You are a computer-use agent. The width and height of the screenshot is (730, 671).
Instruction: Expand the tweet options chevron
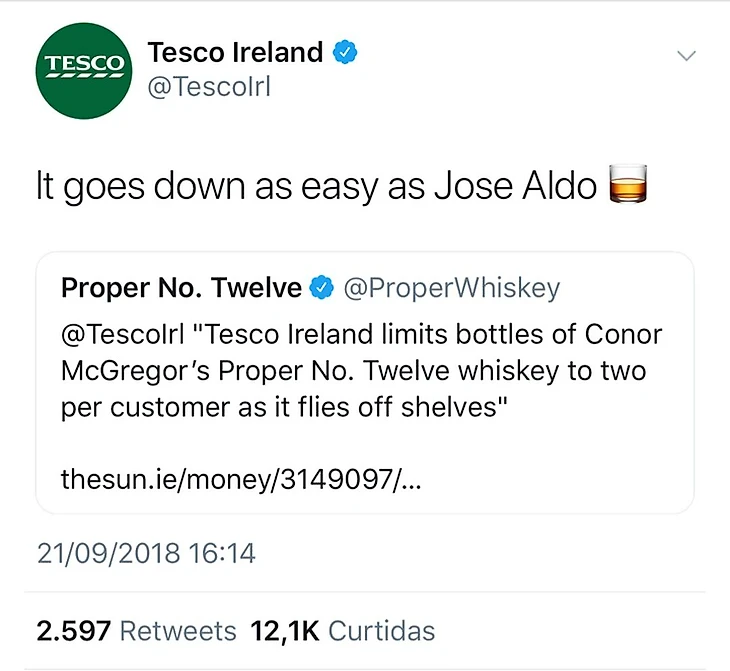(686, 57)
